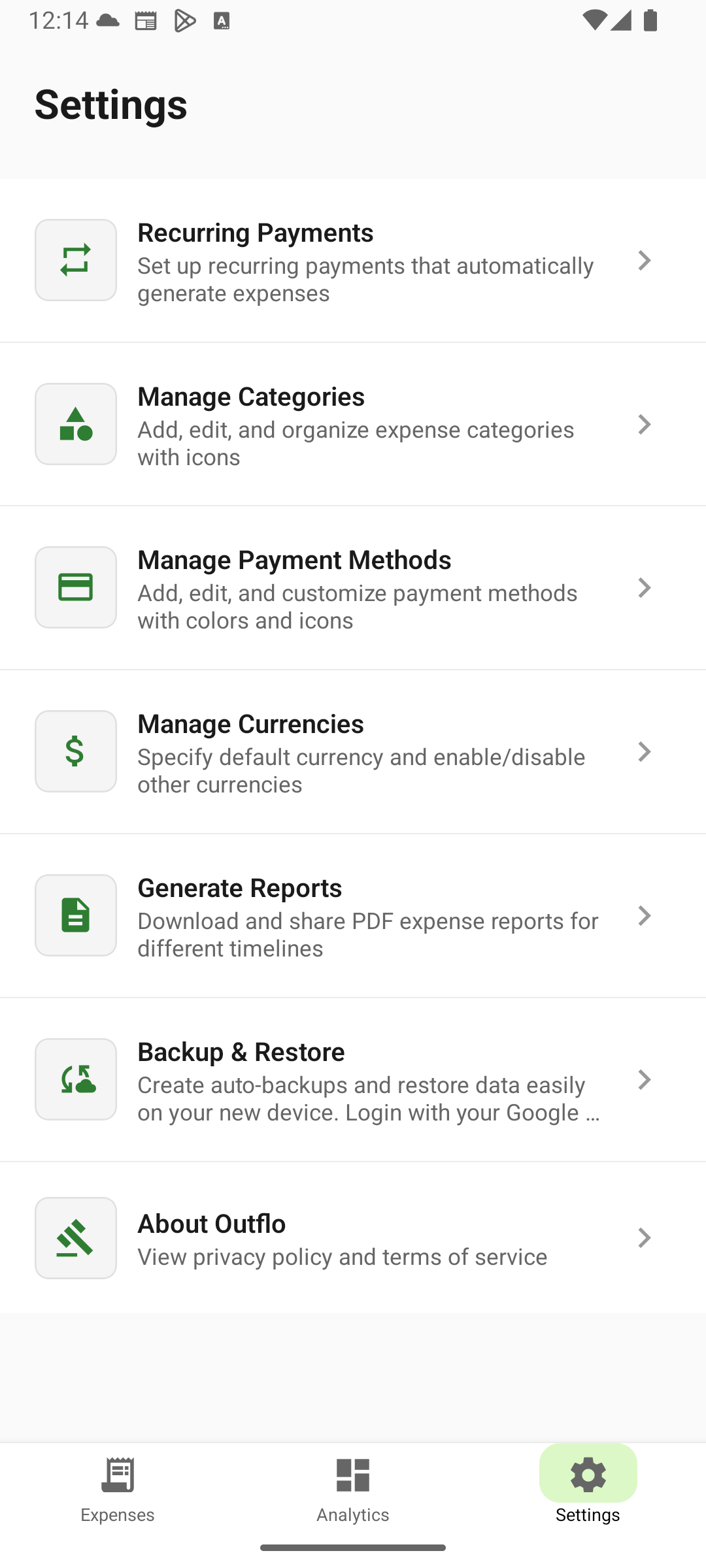Screen dimensions: 706x1568
Task: Tap the Generate Reports document icon
Action: coord(76,915)
